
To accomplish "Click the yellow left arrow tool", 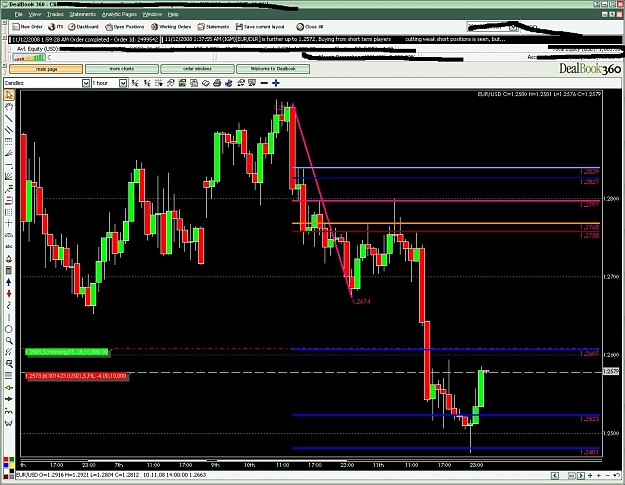I will click(9, 387).
